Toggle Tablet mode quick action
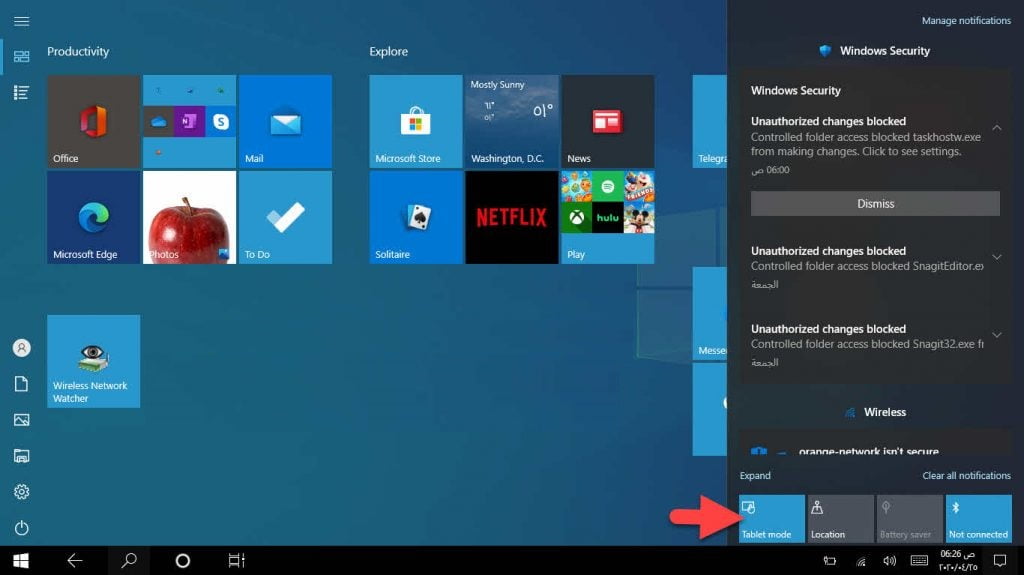This screenshot has width=1024, height=575. click(772, 519)
